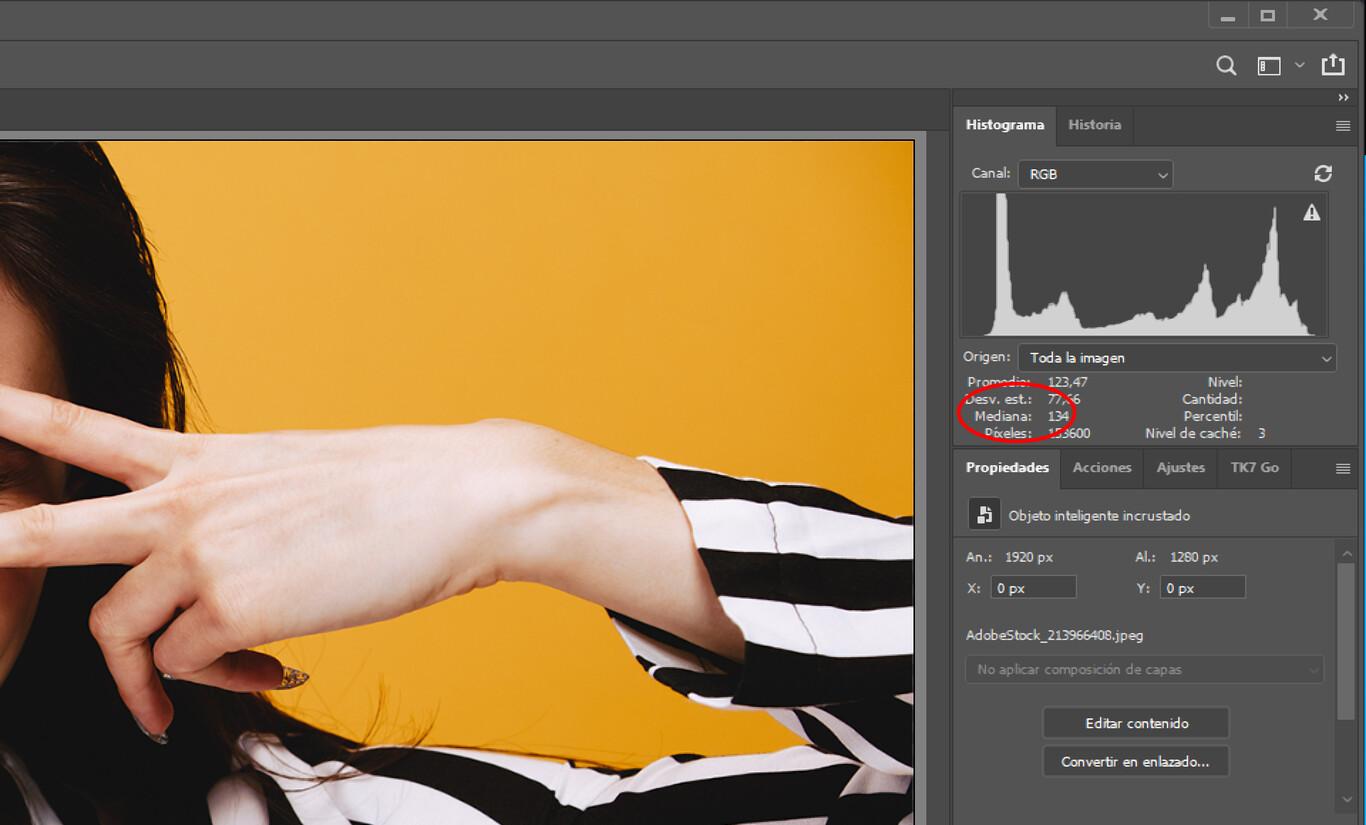This screenshot has height=825, width=1366.
Task: Click the embedded smart object badge icon
Action: click(x=984, y=513)
